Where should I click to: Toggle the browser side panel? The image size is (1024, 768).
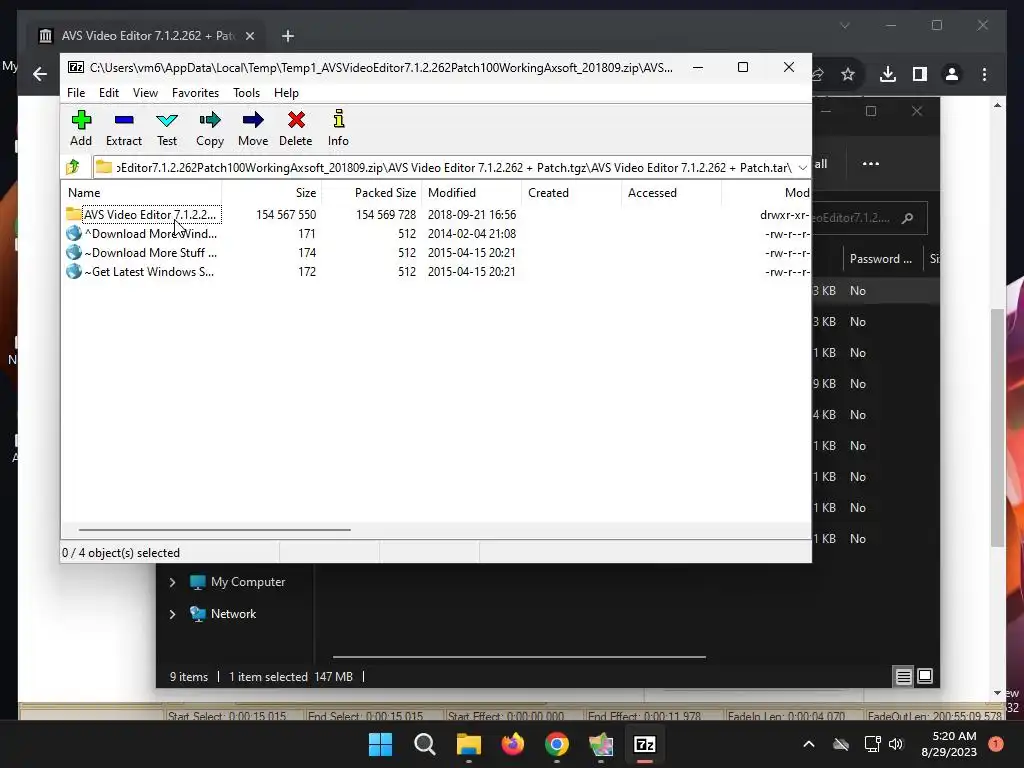tap(920, 74)
